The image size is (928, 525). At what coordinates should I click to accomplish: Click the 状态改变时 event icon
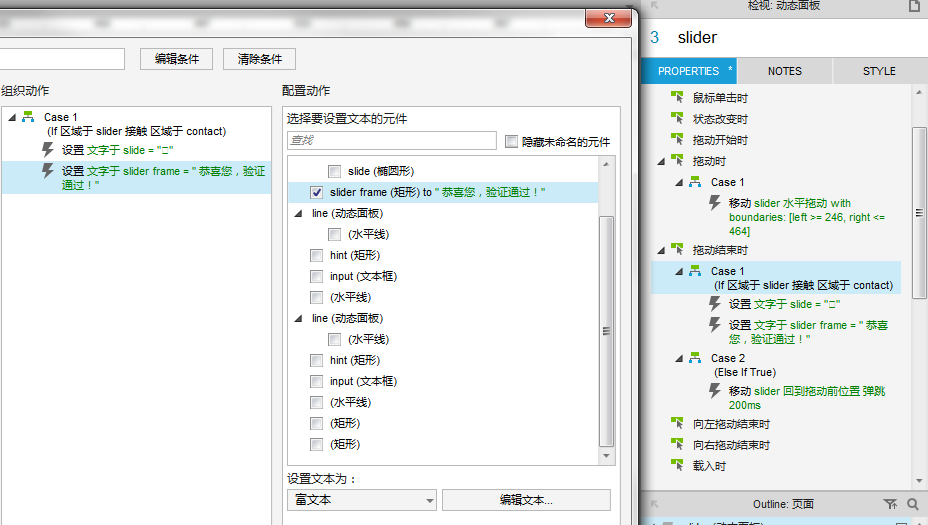(678, 119)
